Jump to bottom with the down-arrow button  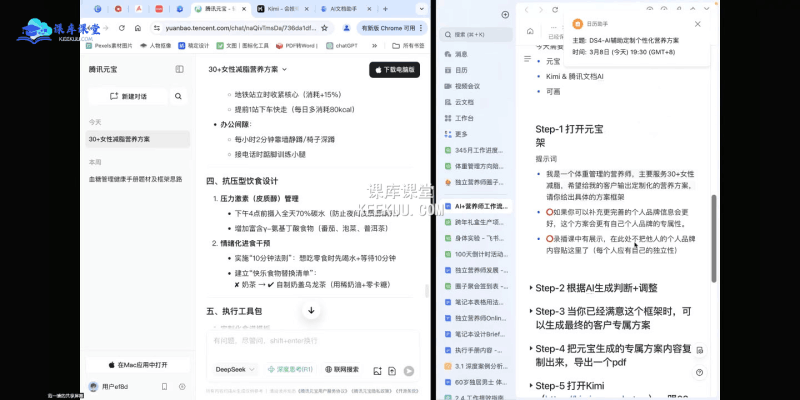311,310
